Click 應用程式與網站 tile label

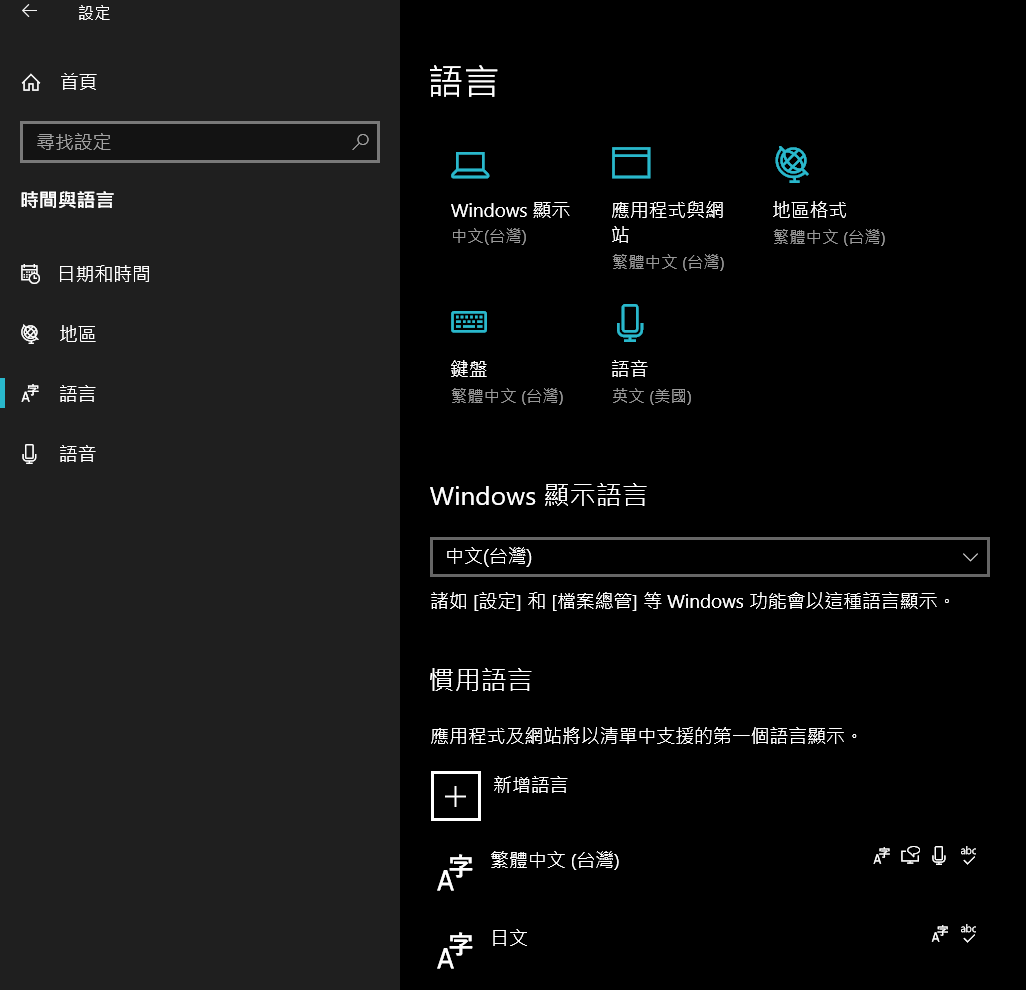667,222
